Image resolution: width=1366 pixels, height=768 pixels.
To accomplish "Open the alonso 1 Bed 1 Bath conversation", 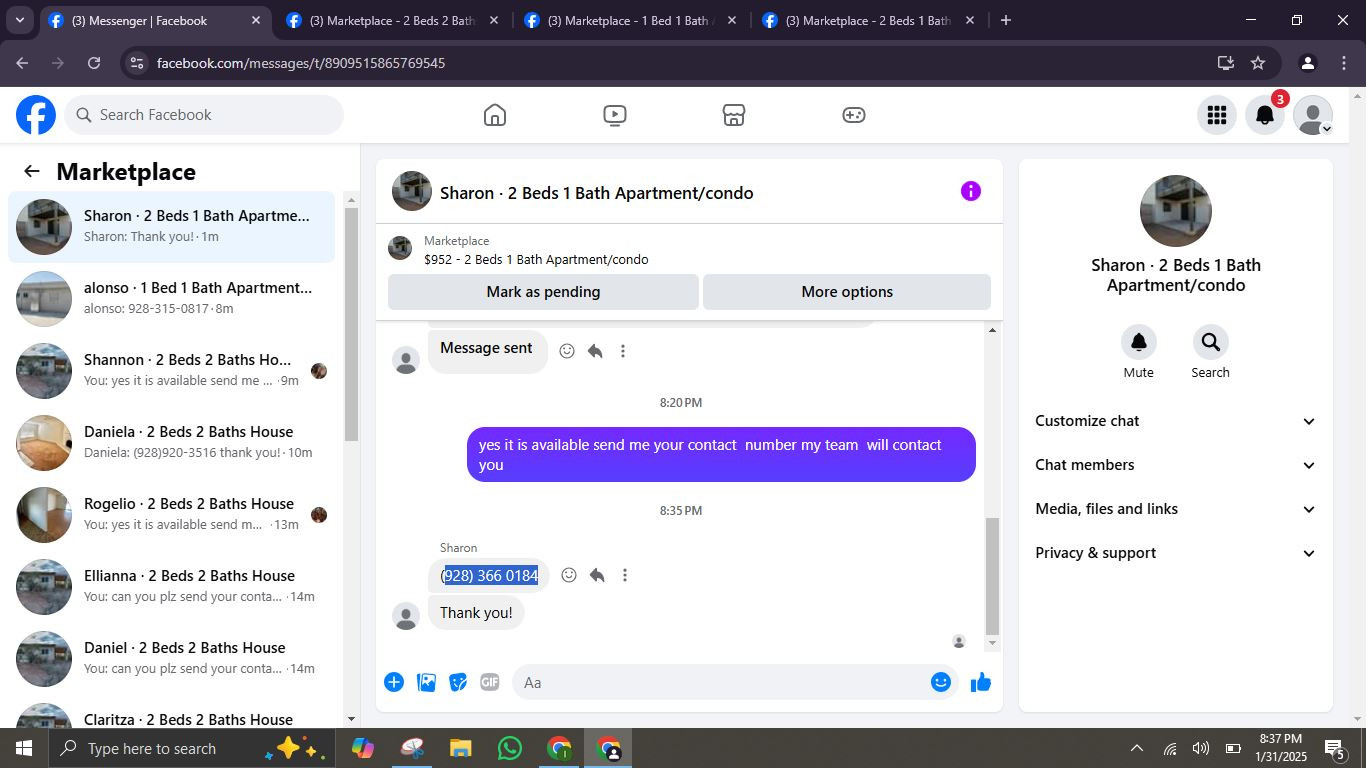I will 172,299.
